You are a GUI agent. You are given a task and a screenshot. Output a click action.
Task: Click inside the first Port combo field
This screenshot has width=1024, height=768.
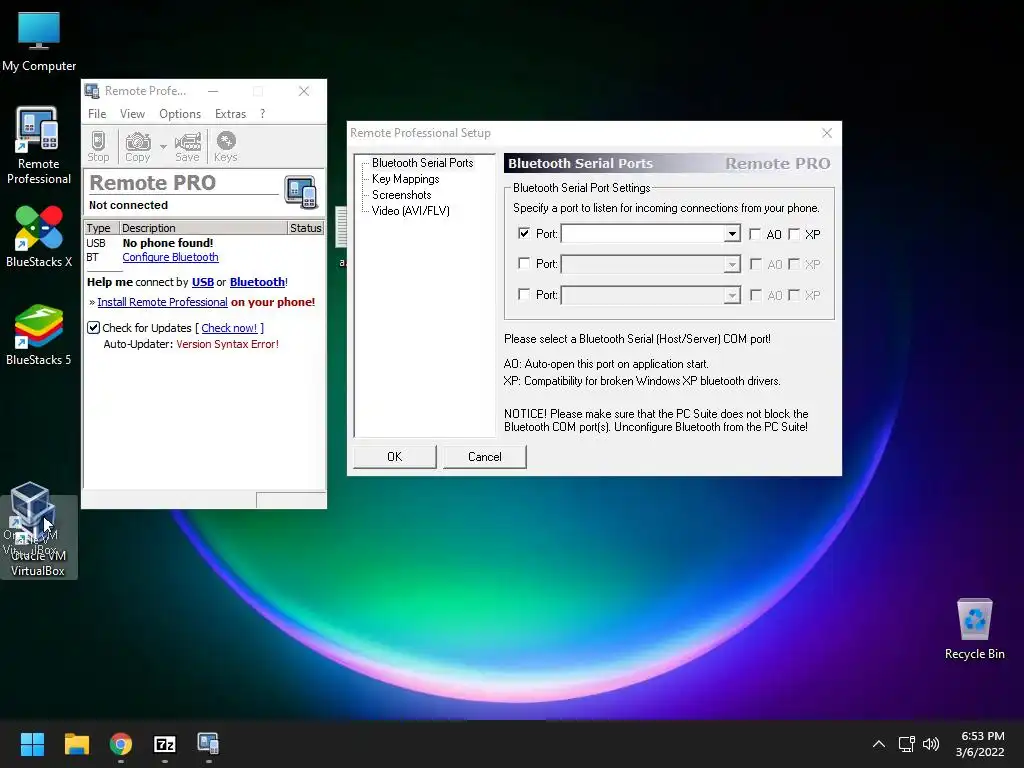643,234
